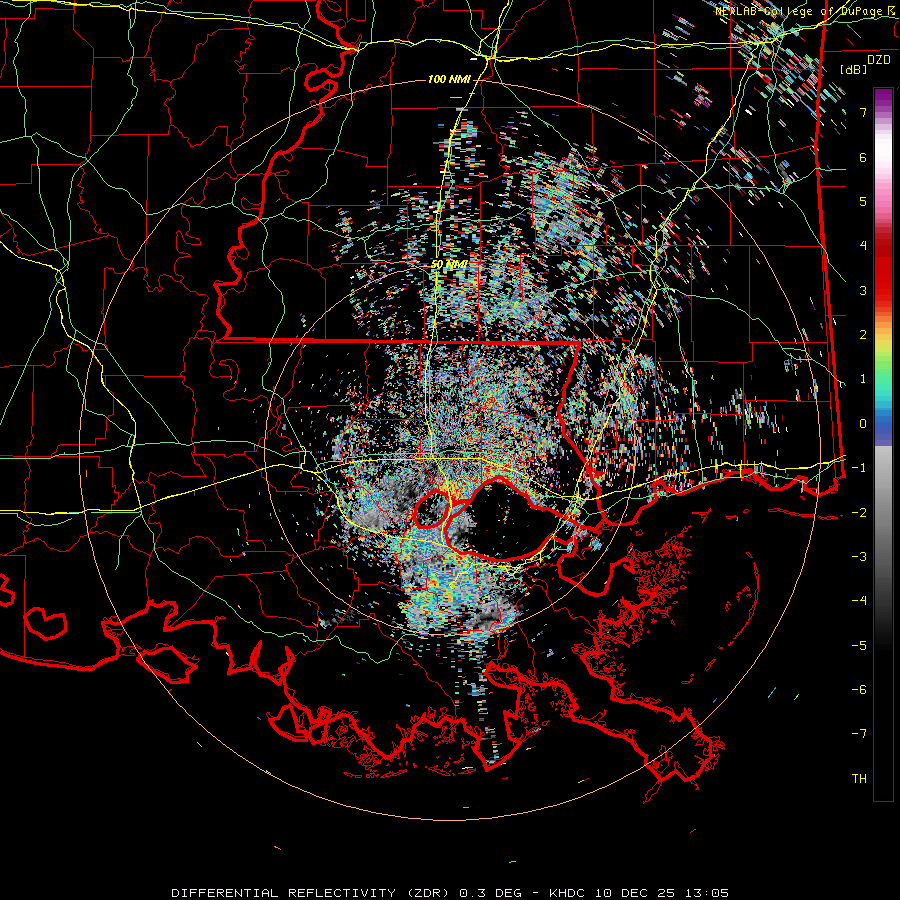Click the 1 value on the scale

point(863,379)
